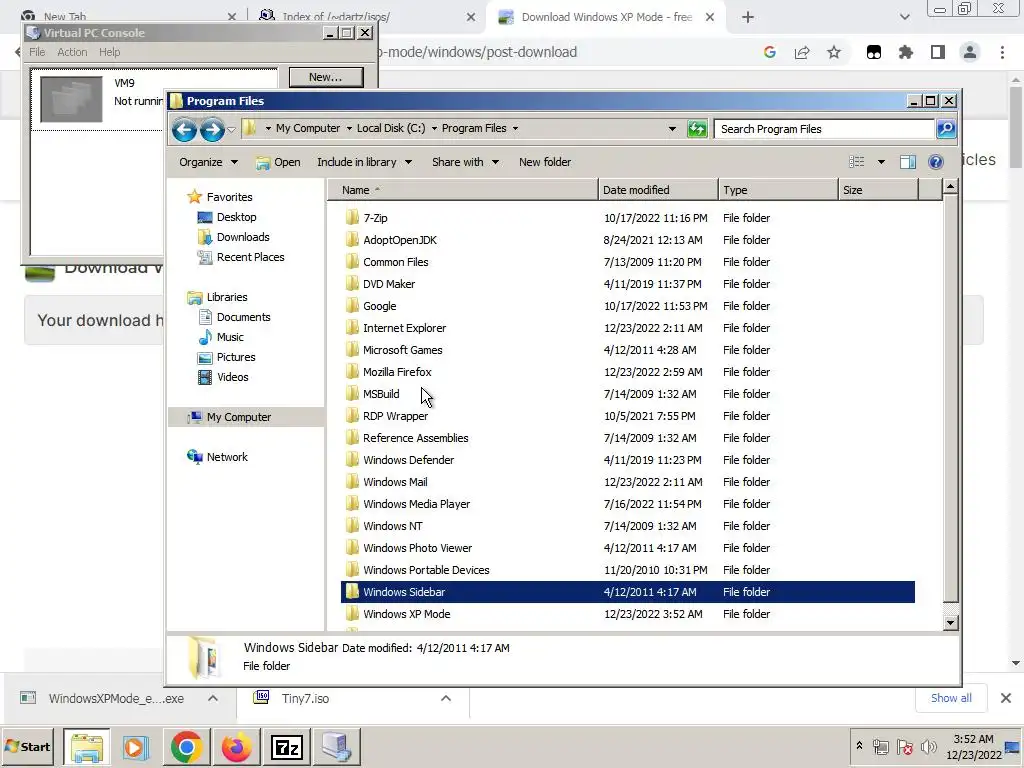Close the downloads bar

pyautogui.click(x=1006, y=698)
